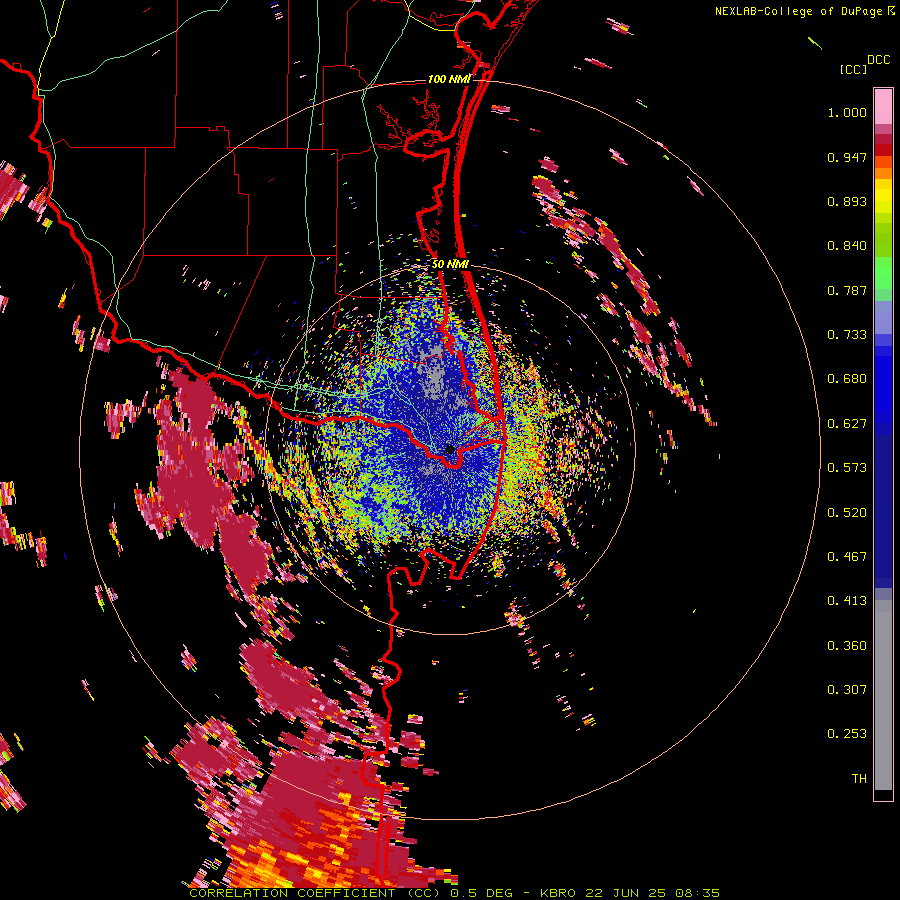Viewport: 900px width, 900px height.
Task: Click the black KBRO radar site dot
Action: click(x=450, y=449)
